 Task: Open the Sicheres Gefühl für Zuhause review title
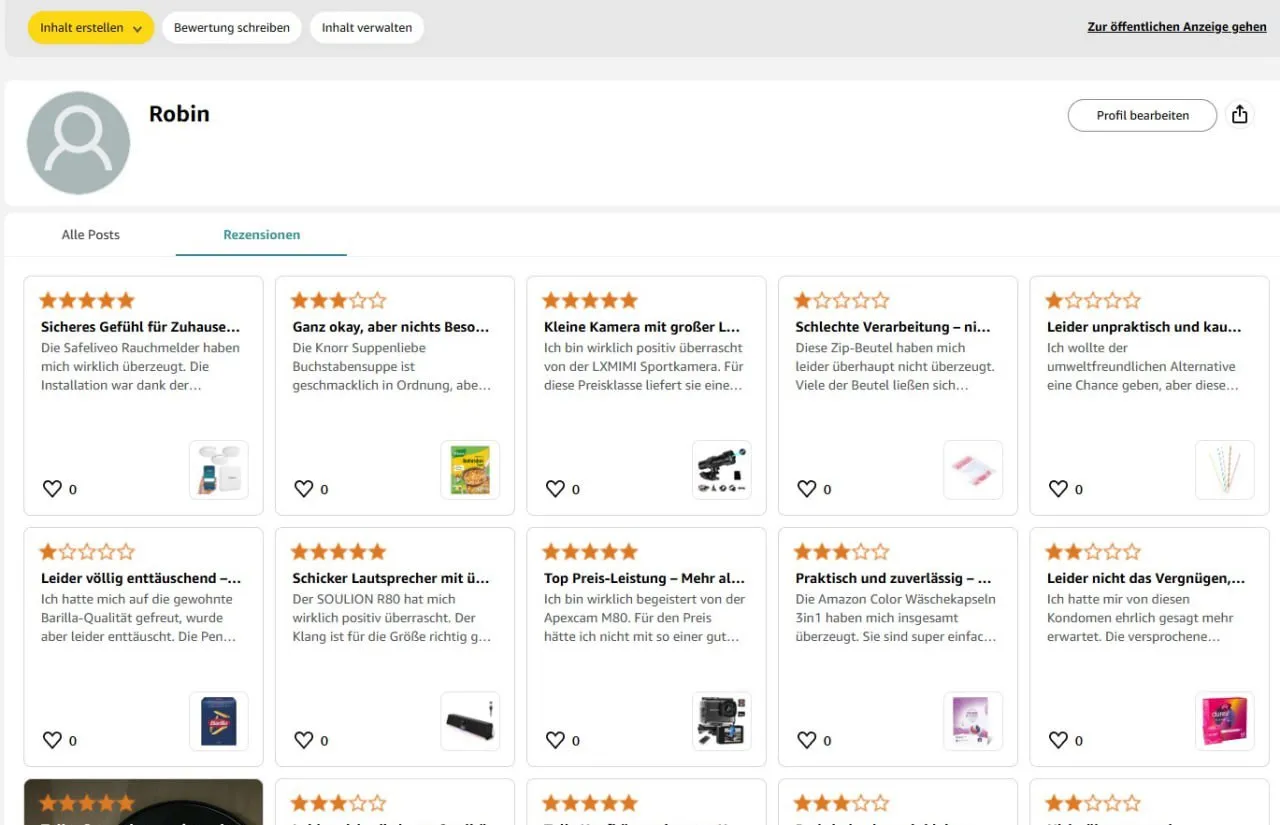[140, 327]
